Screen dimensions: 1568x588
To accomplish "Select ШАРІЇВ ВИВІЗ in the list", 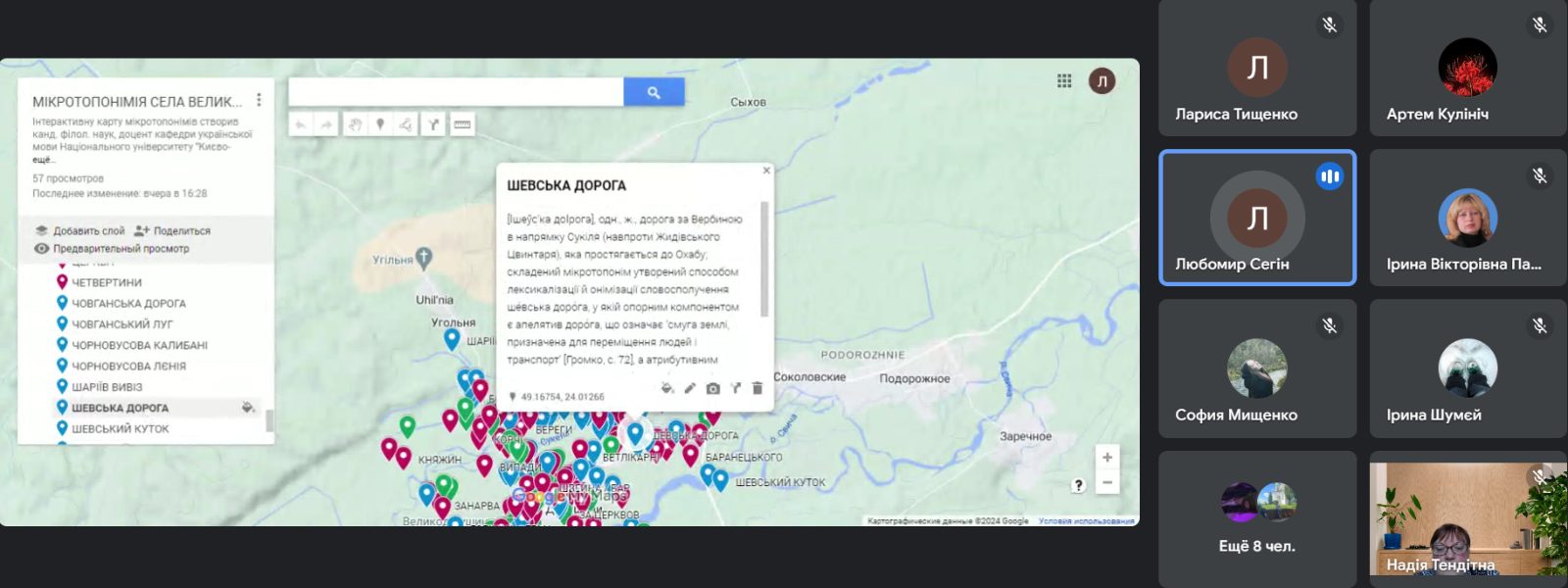I will click(x=107, y=387).
